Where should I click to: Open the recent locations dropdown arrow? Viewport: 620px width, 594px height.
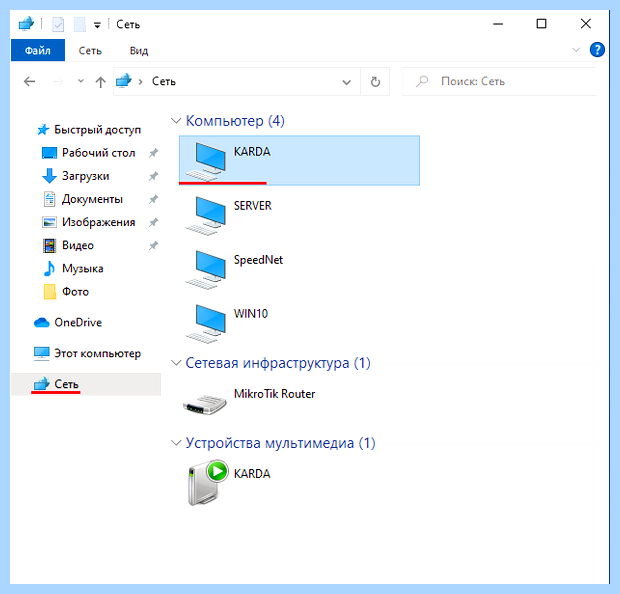pyautogui.click(x=81, y=81)
